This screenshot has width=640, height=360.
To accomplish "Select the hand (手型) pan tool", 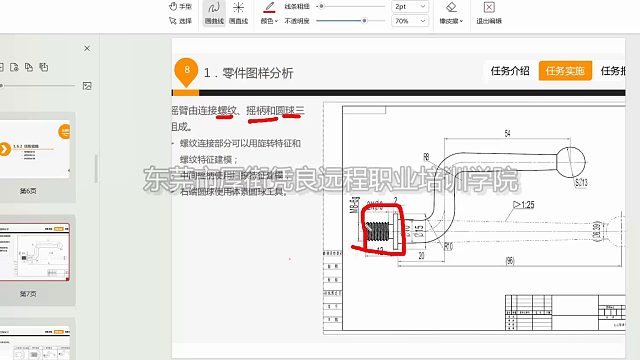I will tap(180, 6).
